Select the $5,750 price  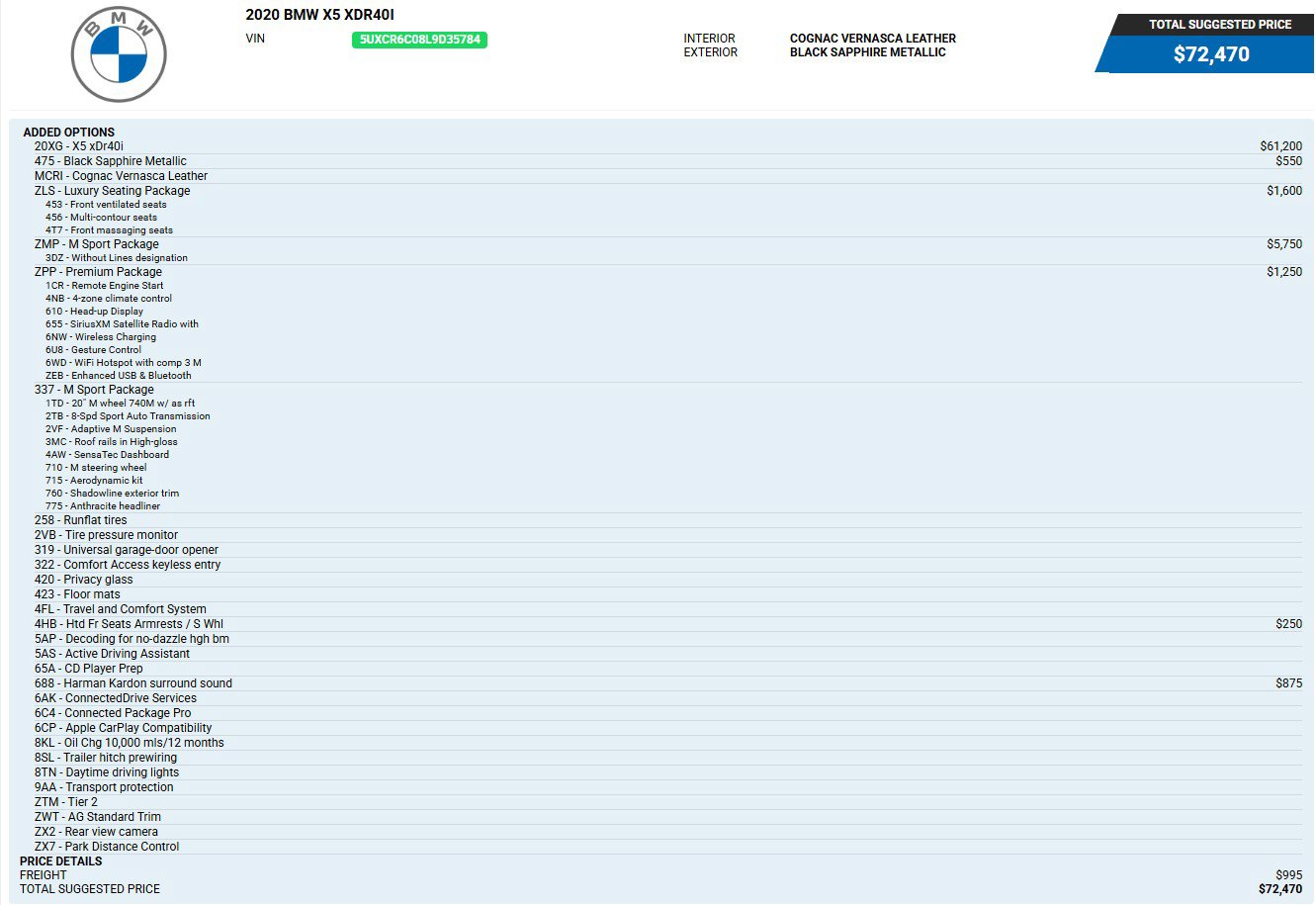pyautogui.click(x=1284, y=244)
